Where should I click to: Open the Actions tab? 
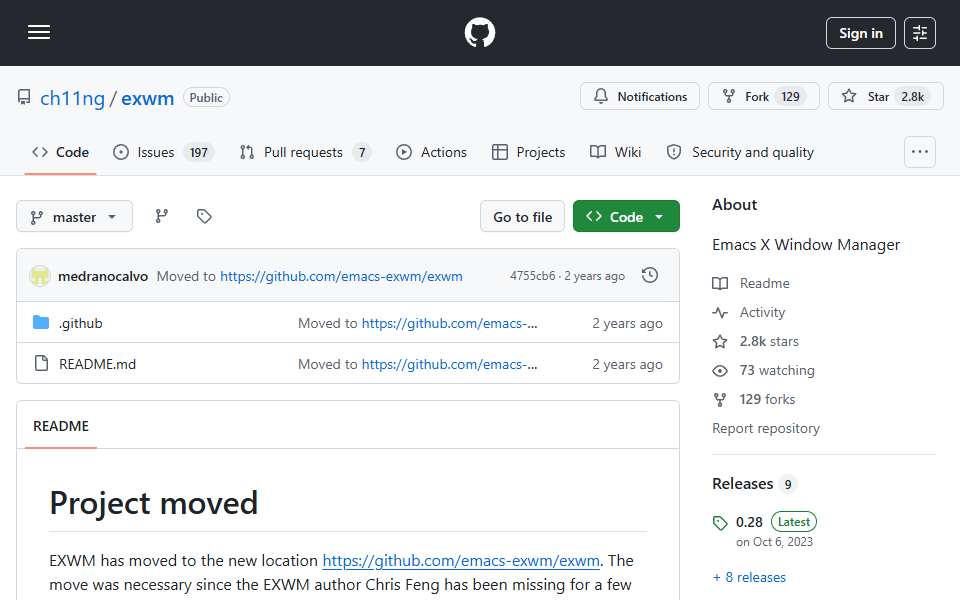[x=431, y=152]
